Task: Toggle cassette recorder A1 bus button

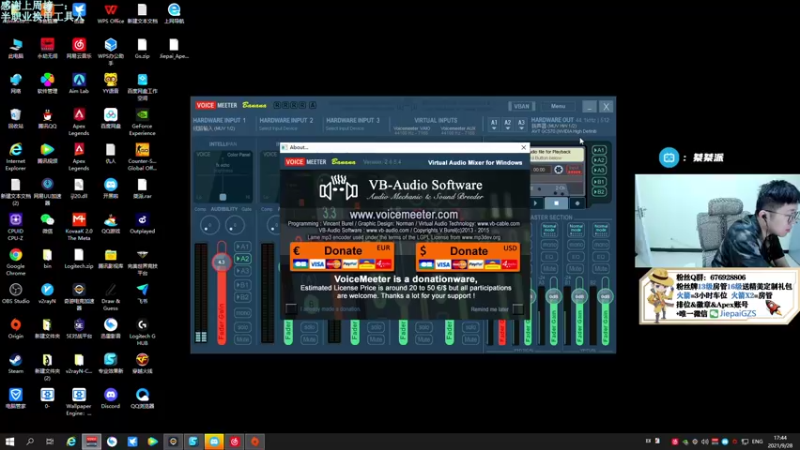Action: [x=599, y=150]
